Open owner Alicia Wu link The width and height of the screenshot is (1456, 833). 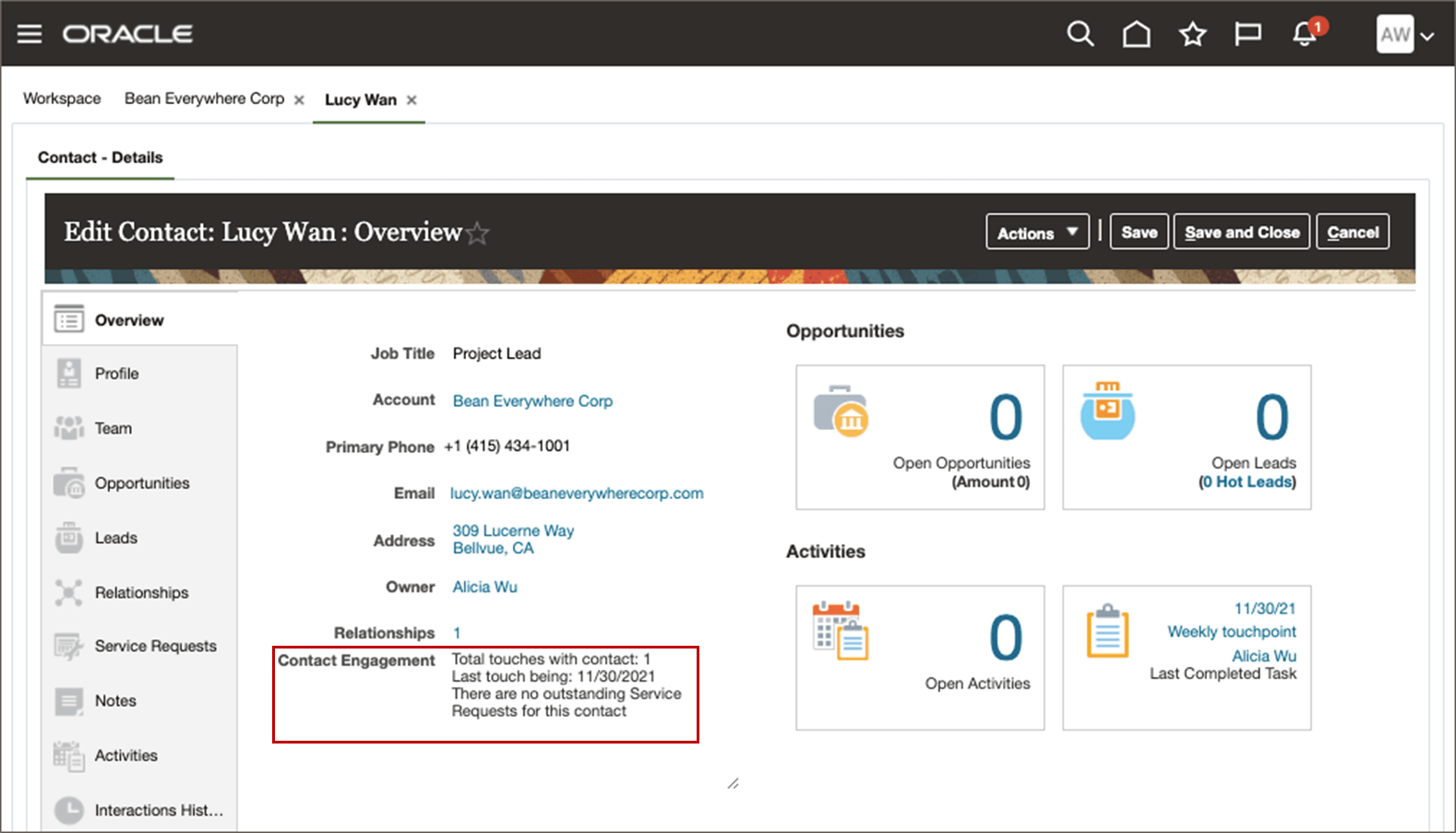point(484,587)
